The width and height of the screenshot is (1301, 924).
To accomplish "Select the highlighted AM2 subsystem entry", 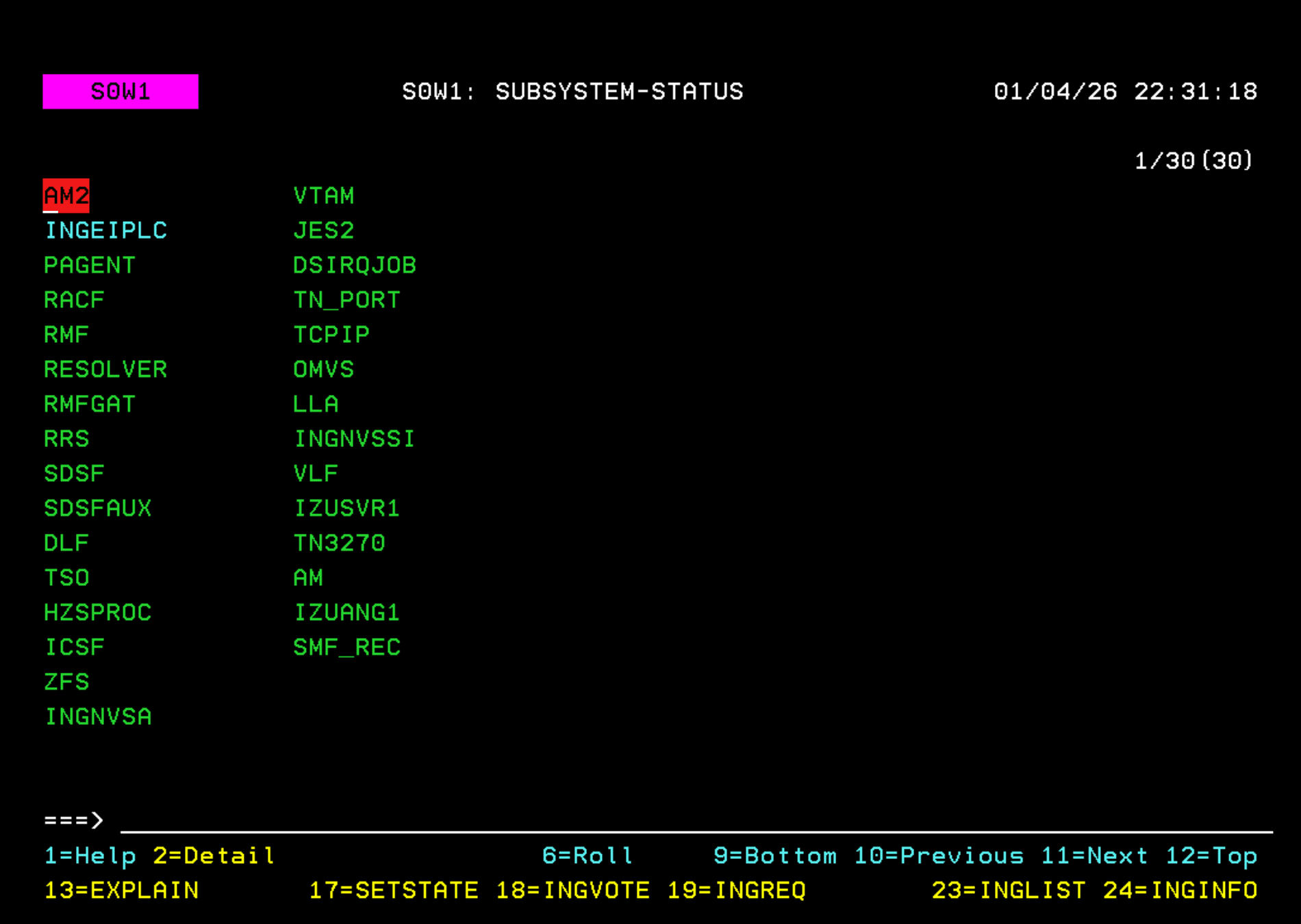I will click(x=66, y=196).
